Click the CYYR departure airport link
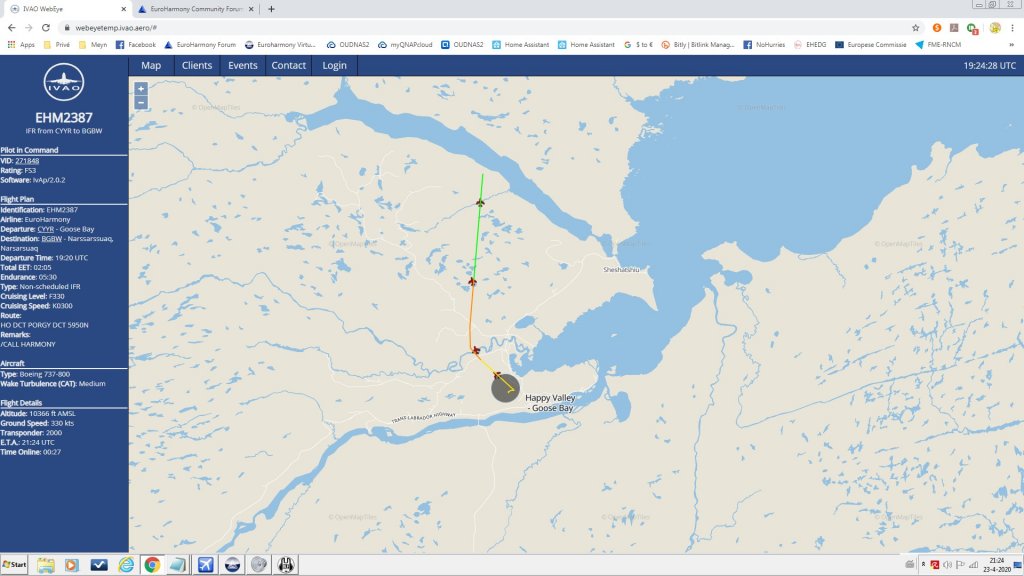 45,229
